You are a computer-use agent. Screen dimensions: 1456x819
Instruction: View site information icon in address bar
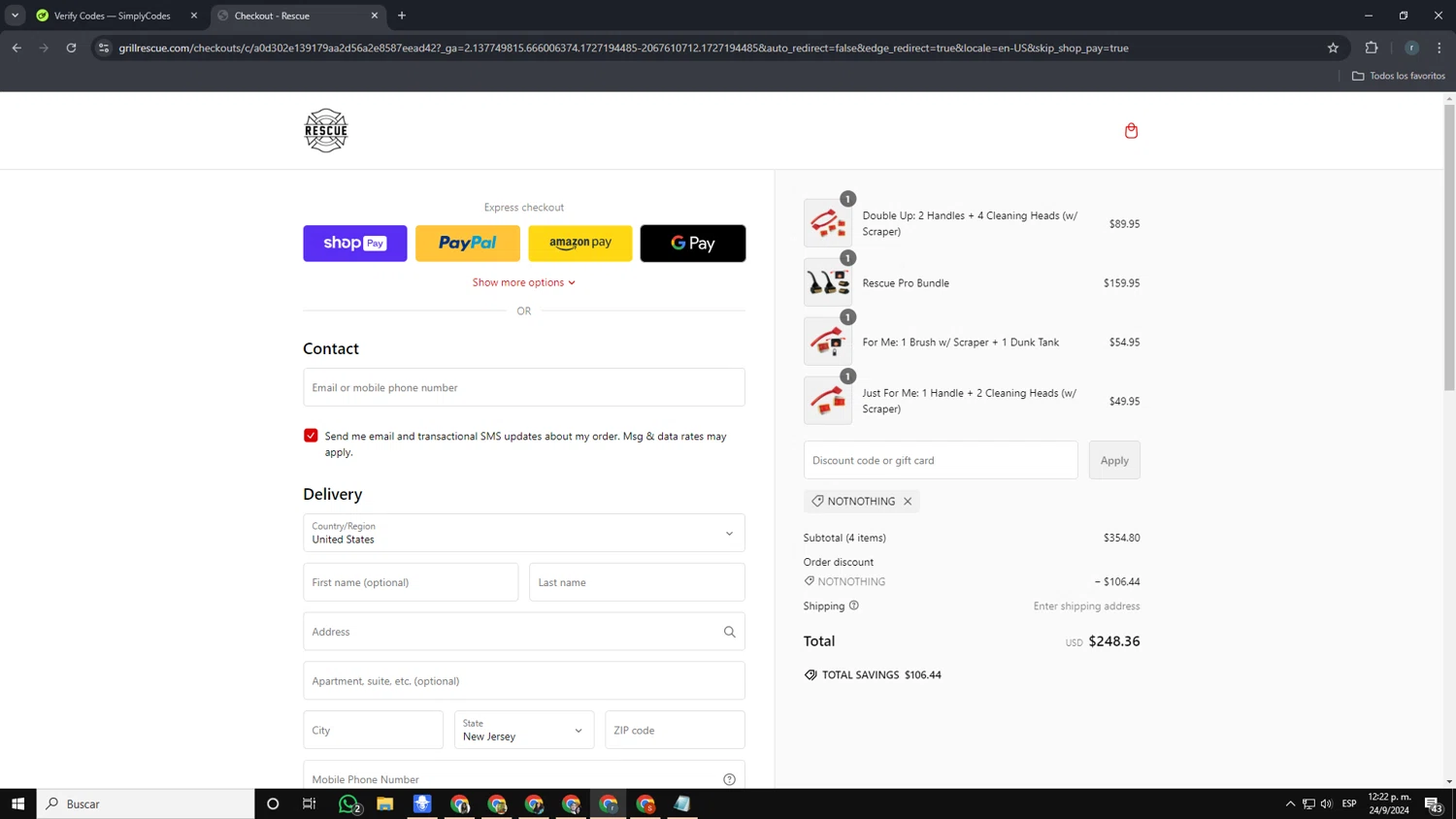point(104,48)
